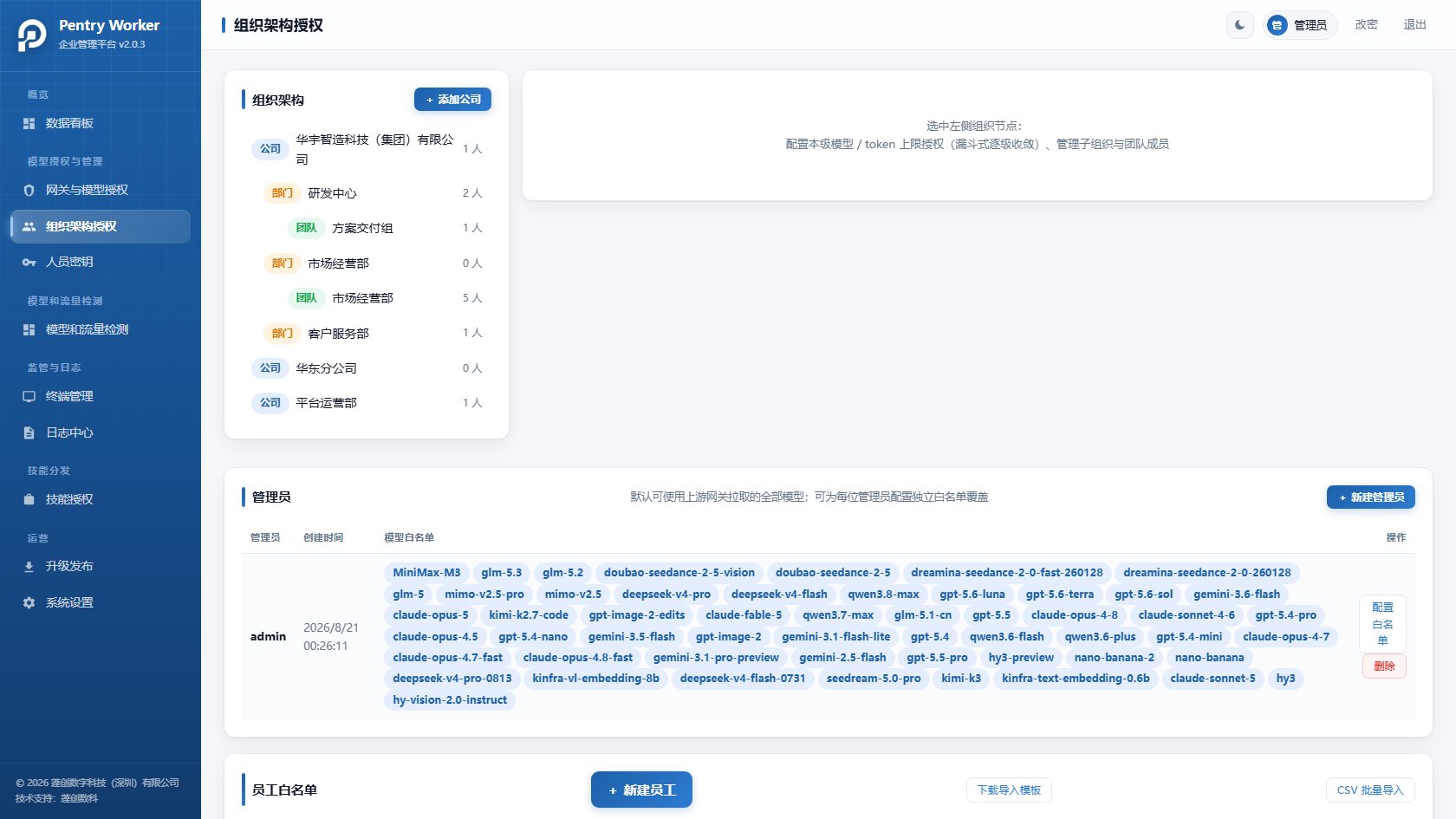The width and height of the screenshot is (1456, 819).
Task: Click the claude-fable-5 model tag
Action: (744, 615)
